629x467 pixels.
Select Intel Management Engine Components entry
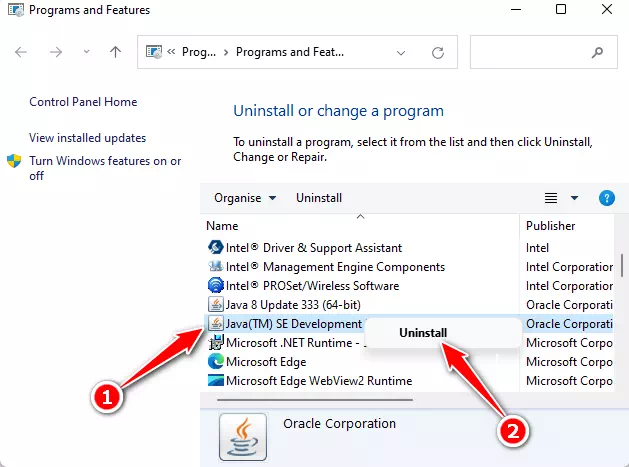coord(335,267)
